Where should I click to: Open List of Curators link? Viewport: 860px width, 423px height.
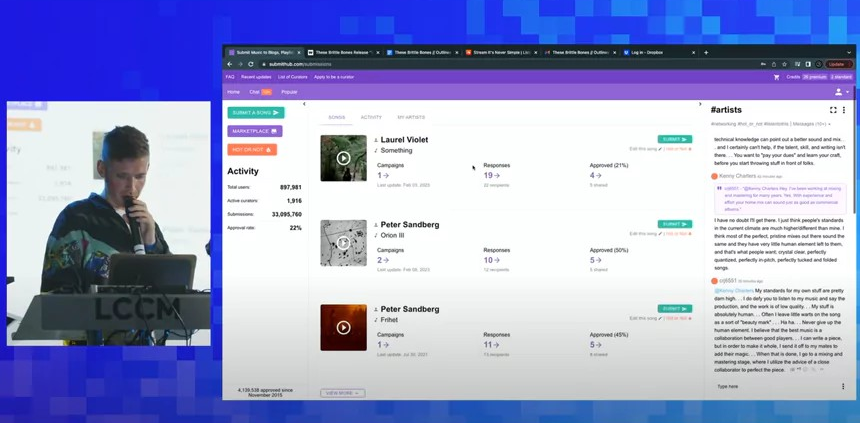[x=293, y=77]
